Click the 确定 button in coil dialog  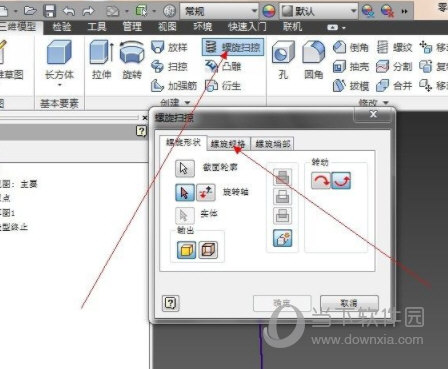tap(282, 303)
